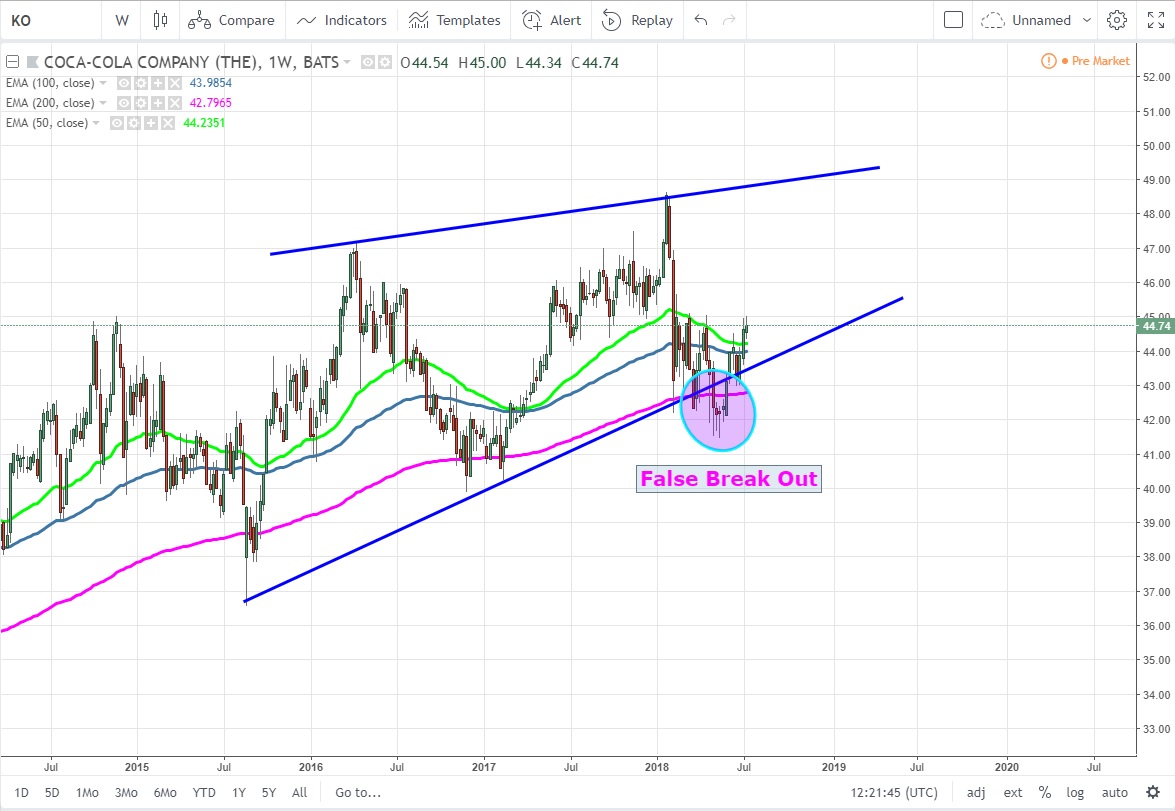Click the 44.74 current price label on axis
The height and width of the screenshot is (811, 1175).
point(1155,326)
